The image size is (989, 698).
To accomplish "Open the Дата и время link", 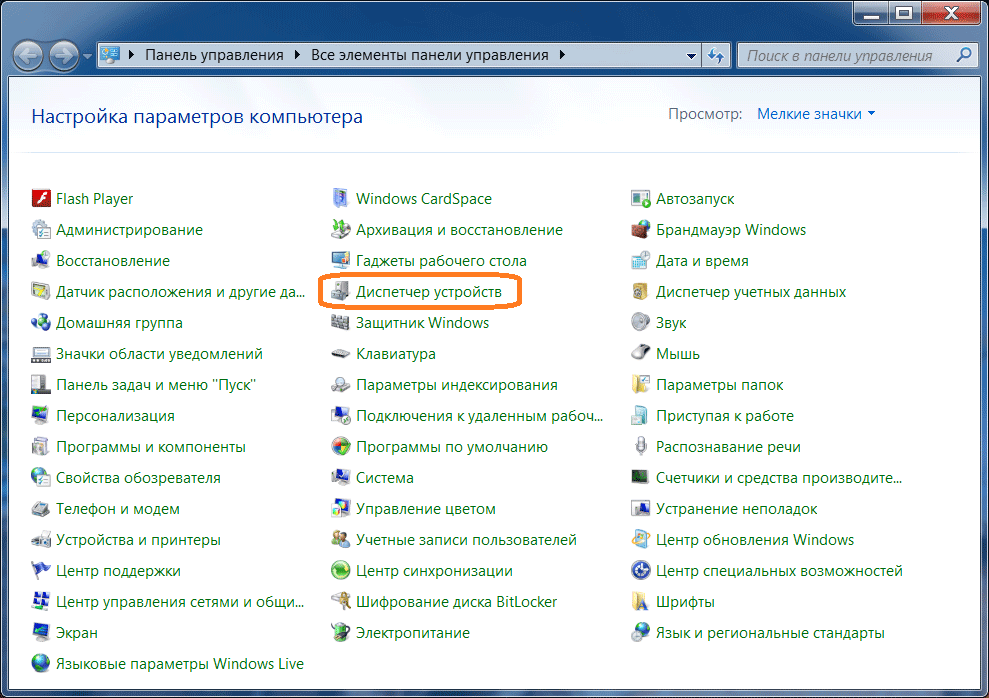I will 702,260.
